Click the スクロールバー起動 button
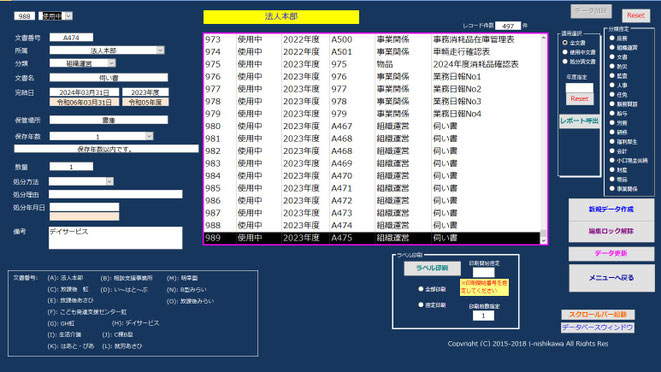 (x=598, y=315)
